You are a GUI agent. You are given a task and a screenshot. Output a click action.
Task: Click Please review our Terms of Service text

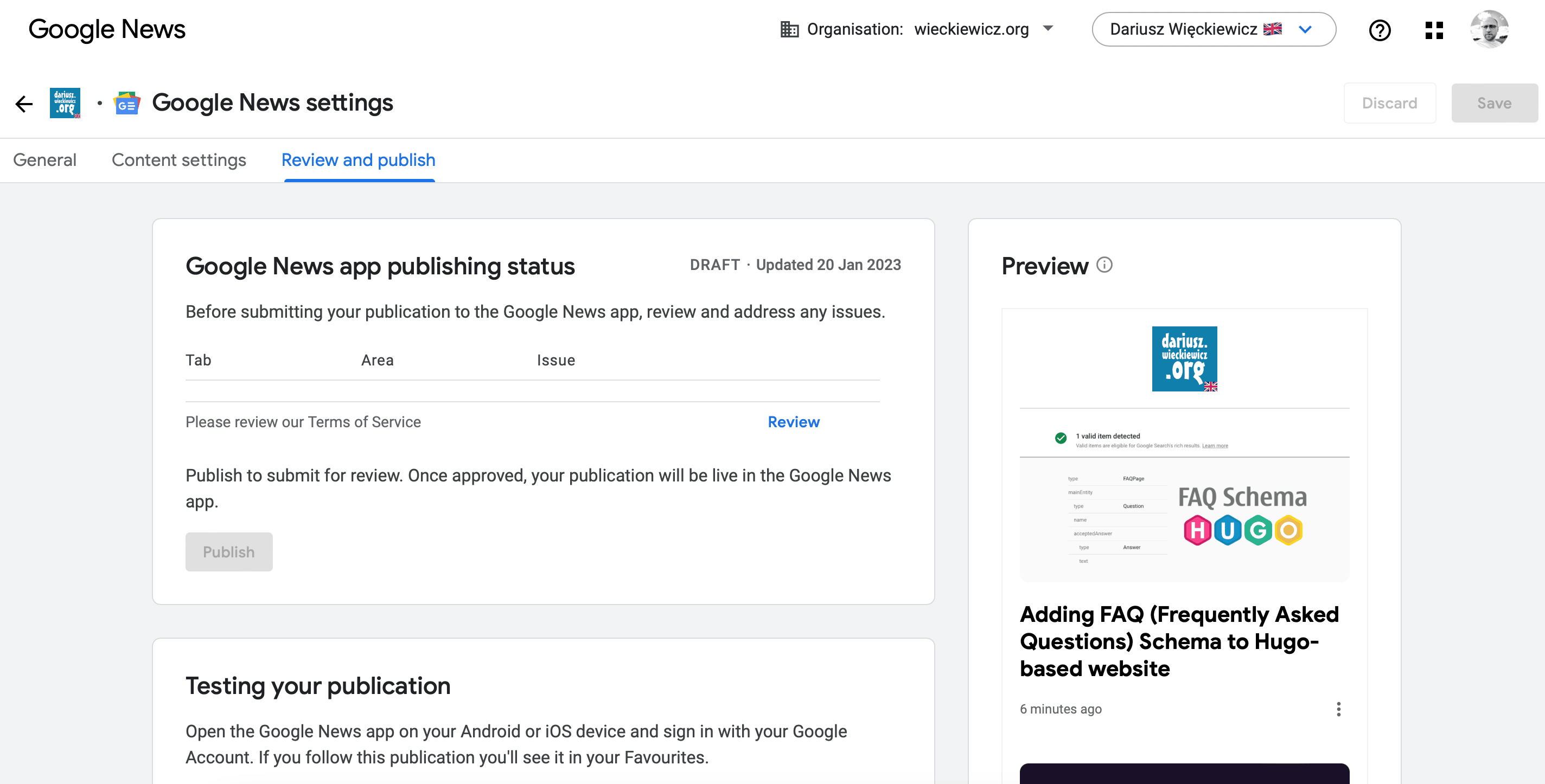303,422
